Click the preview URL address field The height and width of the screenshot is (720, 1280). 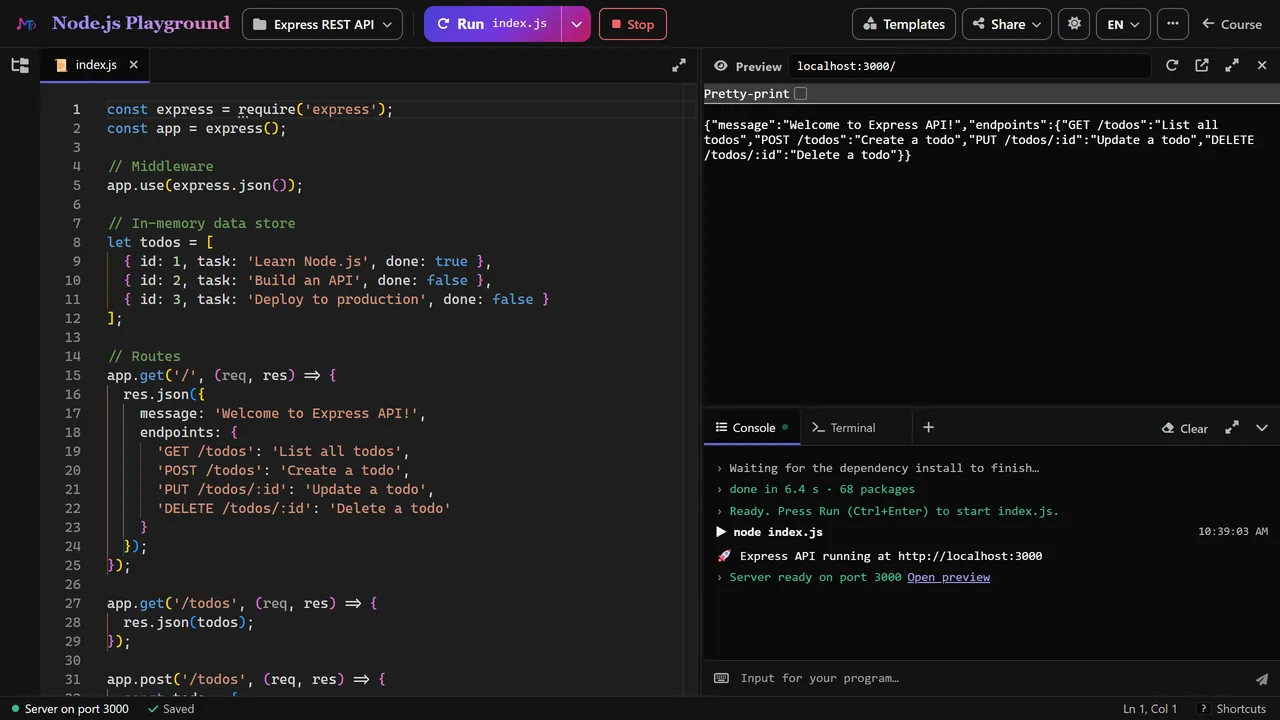click(968, 66)
